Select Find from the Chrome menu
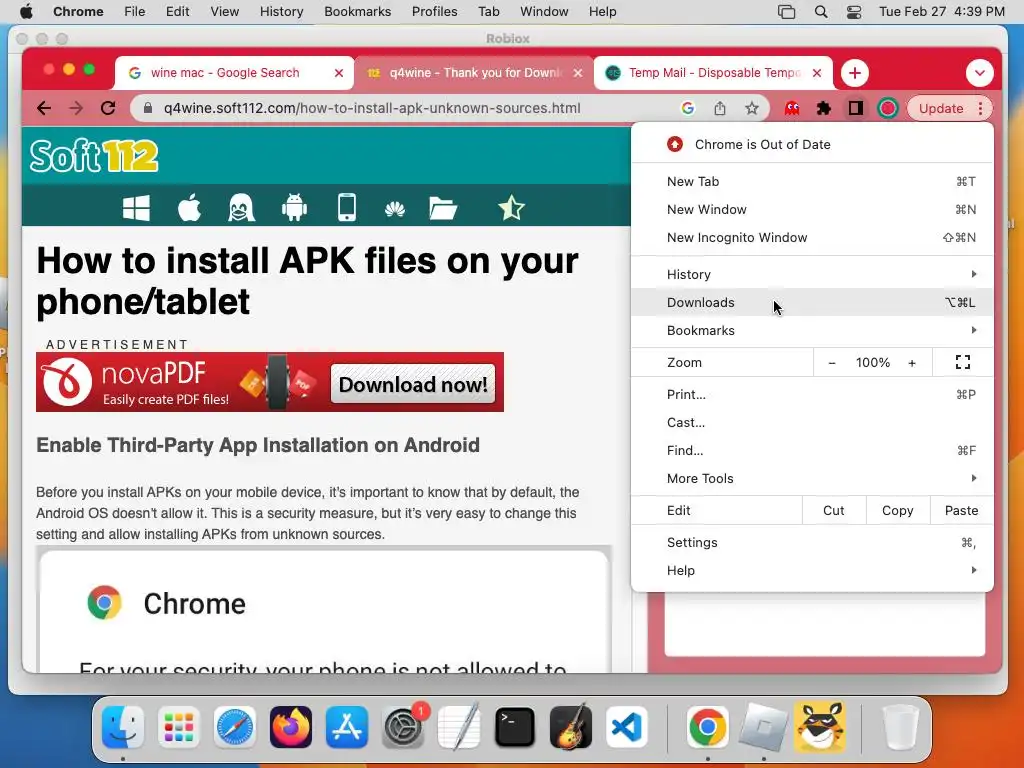1024x768 pixels. [812, 451]
